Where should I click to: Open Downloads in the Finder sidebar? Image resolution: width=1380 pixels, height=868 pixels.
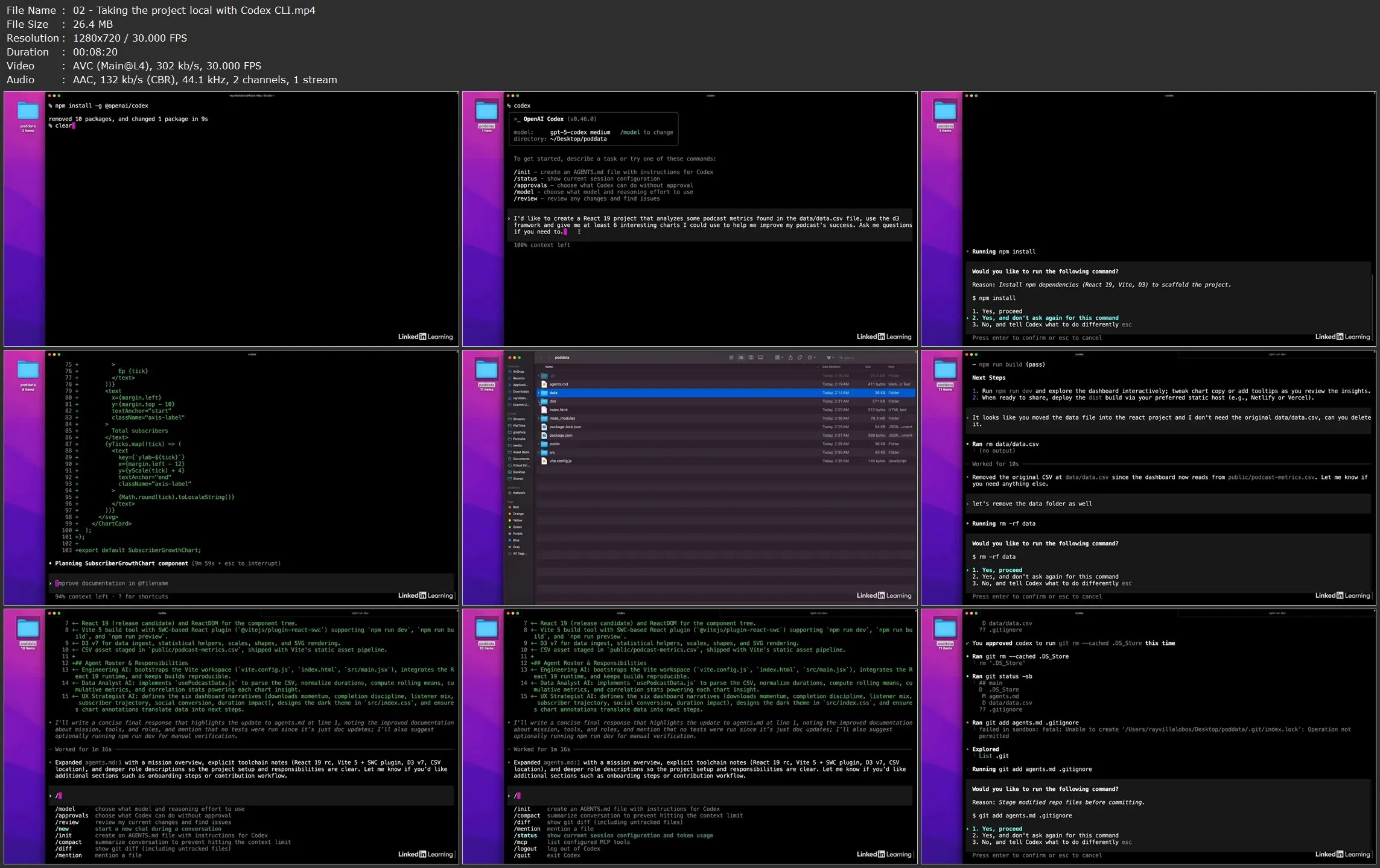[x=520, y=391]
